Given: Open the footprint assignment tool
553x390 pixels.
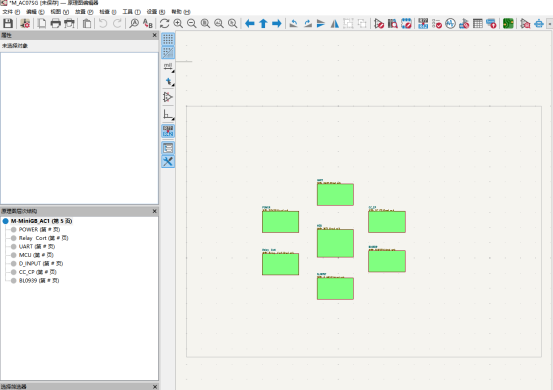Looking at the screenshot, I should (x=464, y=24).
